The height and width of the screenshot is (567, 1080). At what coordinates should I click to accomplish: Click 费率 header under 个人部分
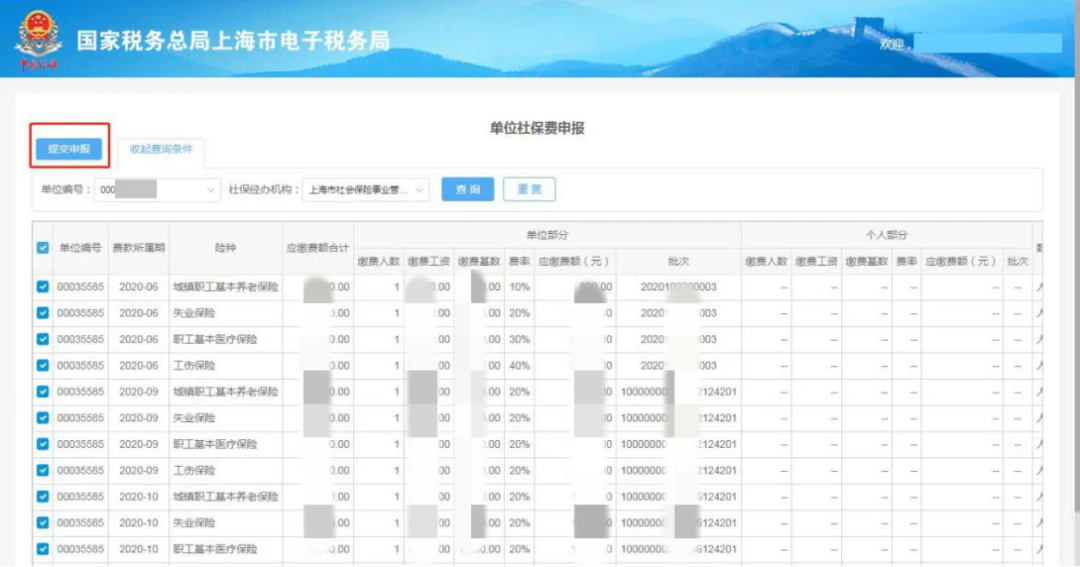point(906,261)
